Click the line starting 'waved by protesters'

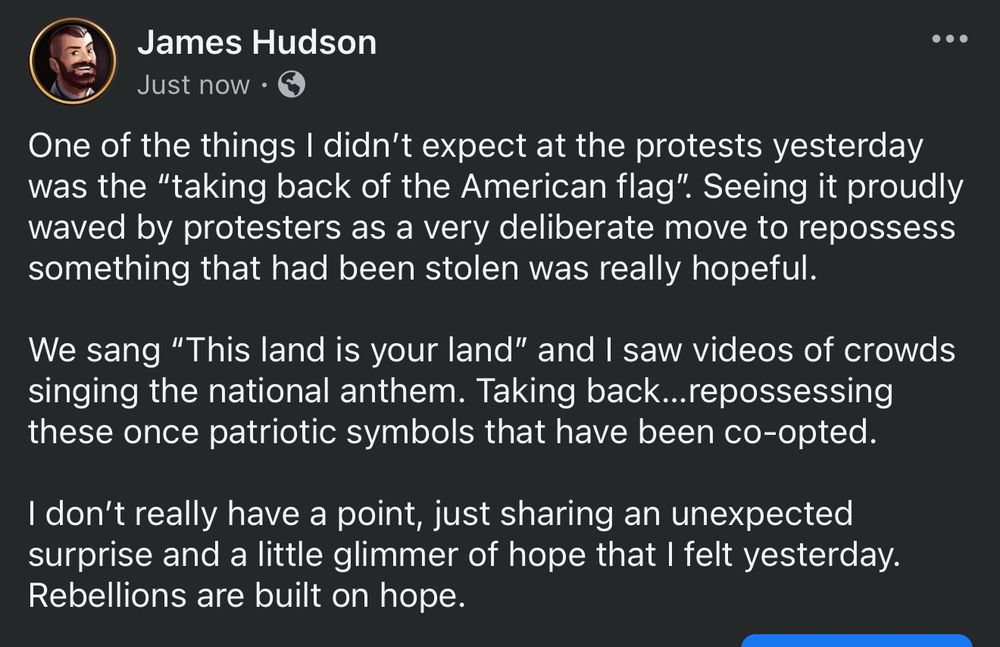click(x=490, y=228)
